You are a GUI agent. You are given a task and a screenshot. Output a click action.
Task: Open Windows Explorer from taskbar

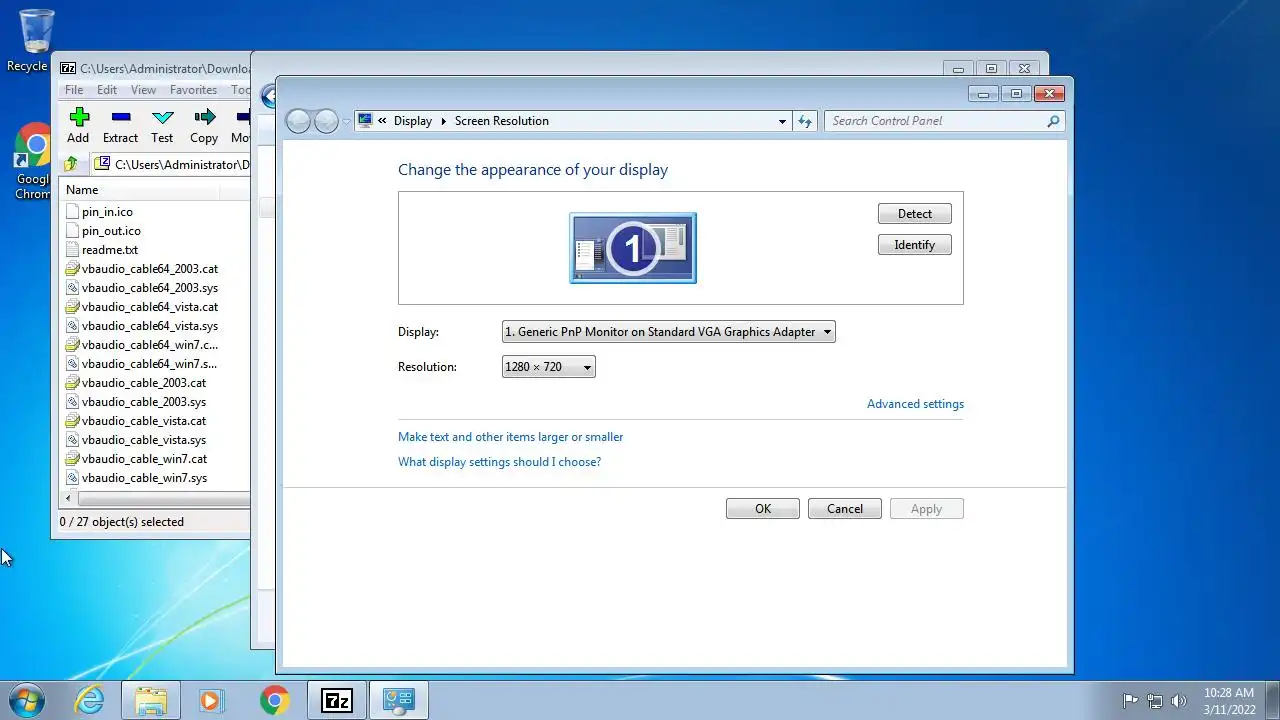(151, 700)
